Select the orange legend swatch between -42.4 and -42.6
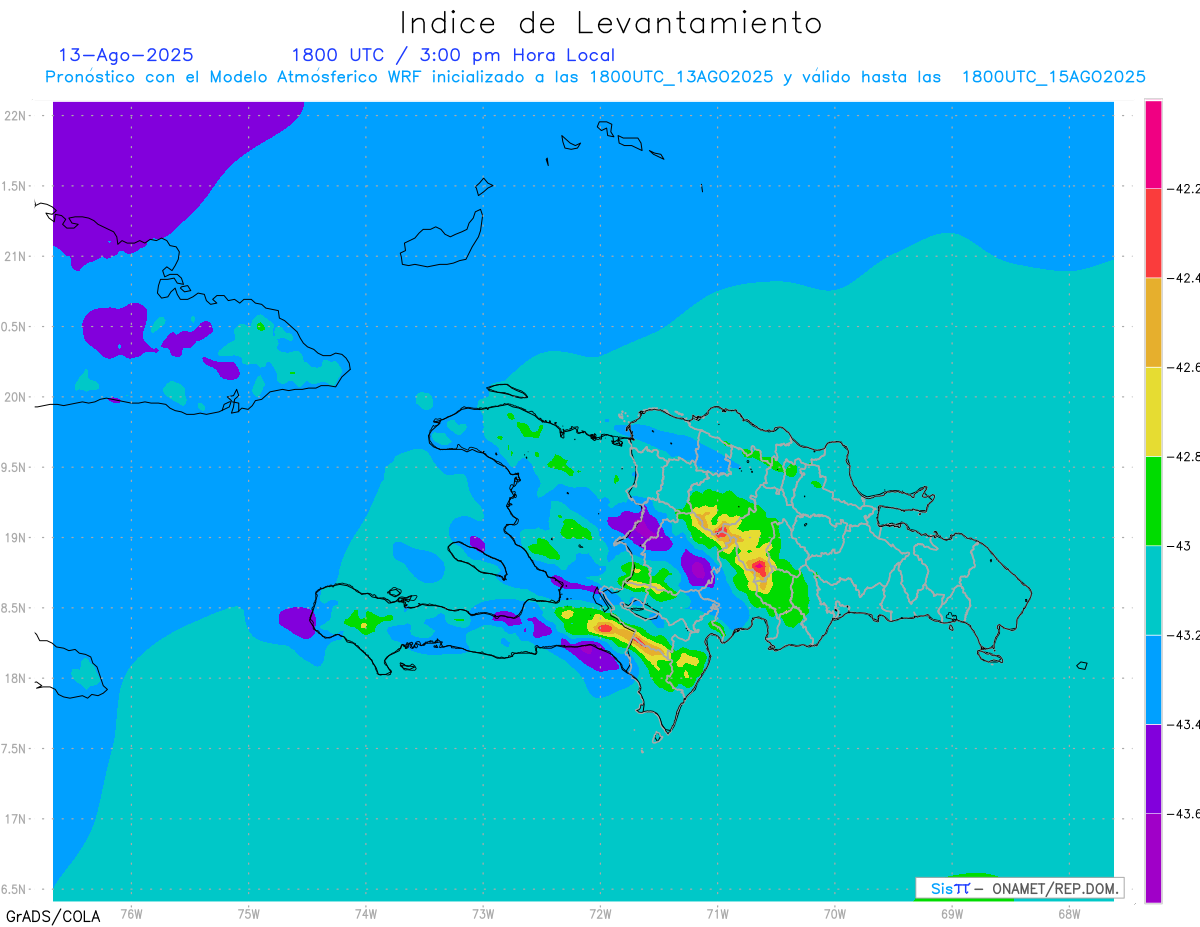 tap(1153, 322)
